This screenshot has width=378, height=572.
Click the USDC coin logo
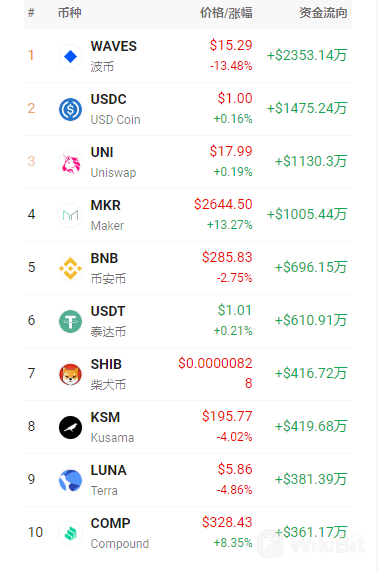(70, 109)
